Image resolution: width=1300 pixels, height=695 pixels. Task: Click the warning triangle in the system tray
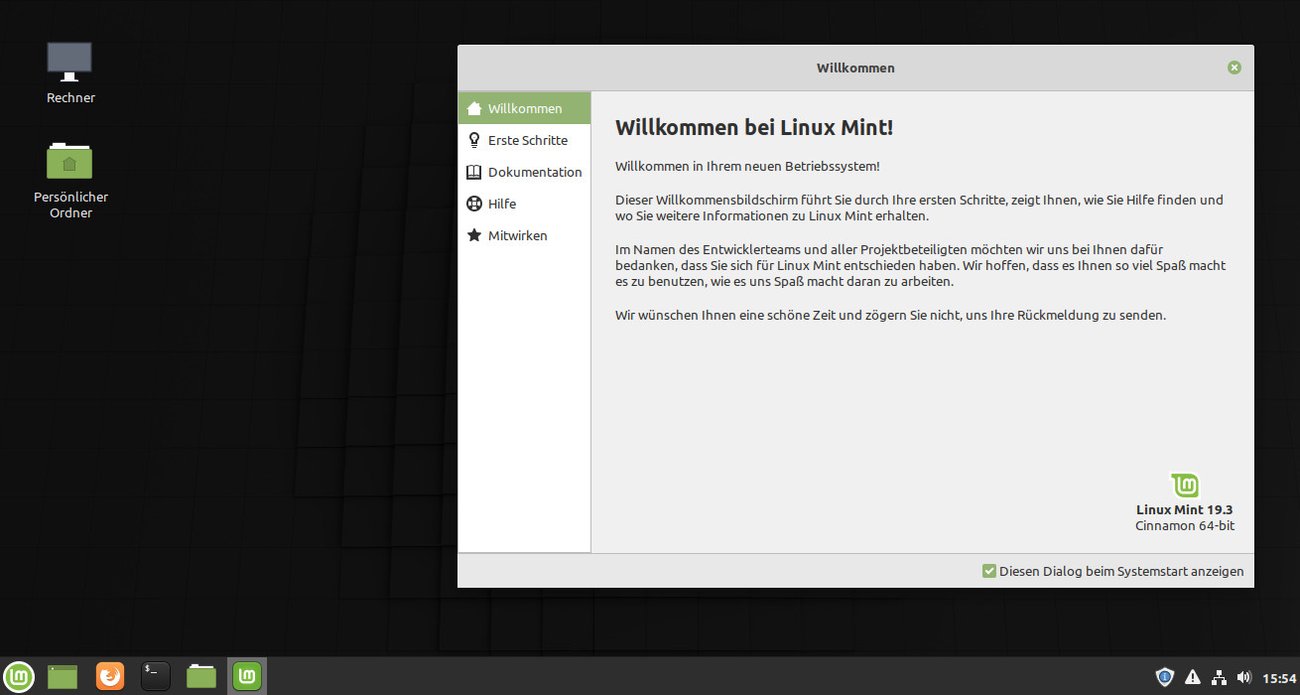1192,676
